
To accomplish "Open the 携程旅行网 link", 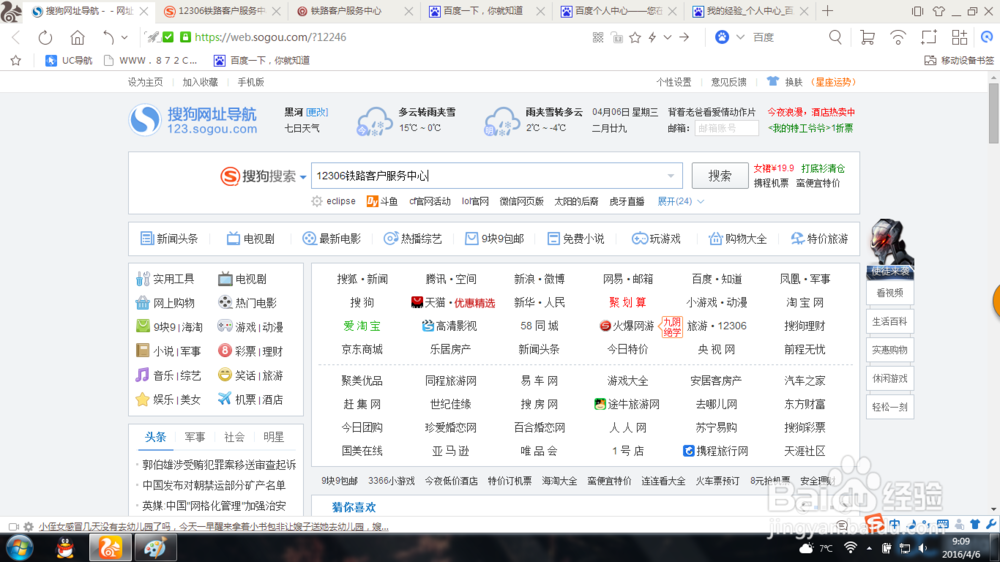I will (716, 451).
